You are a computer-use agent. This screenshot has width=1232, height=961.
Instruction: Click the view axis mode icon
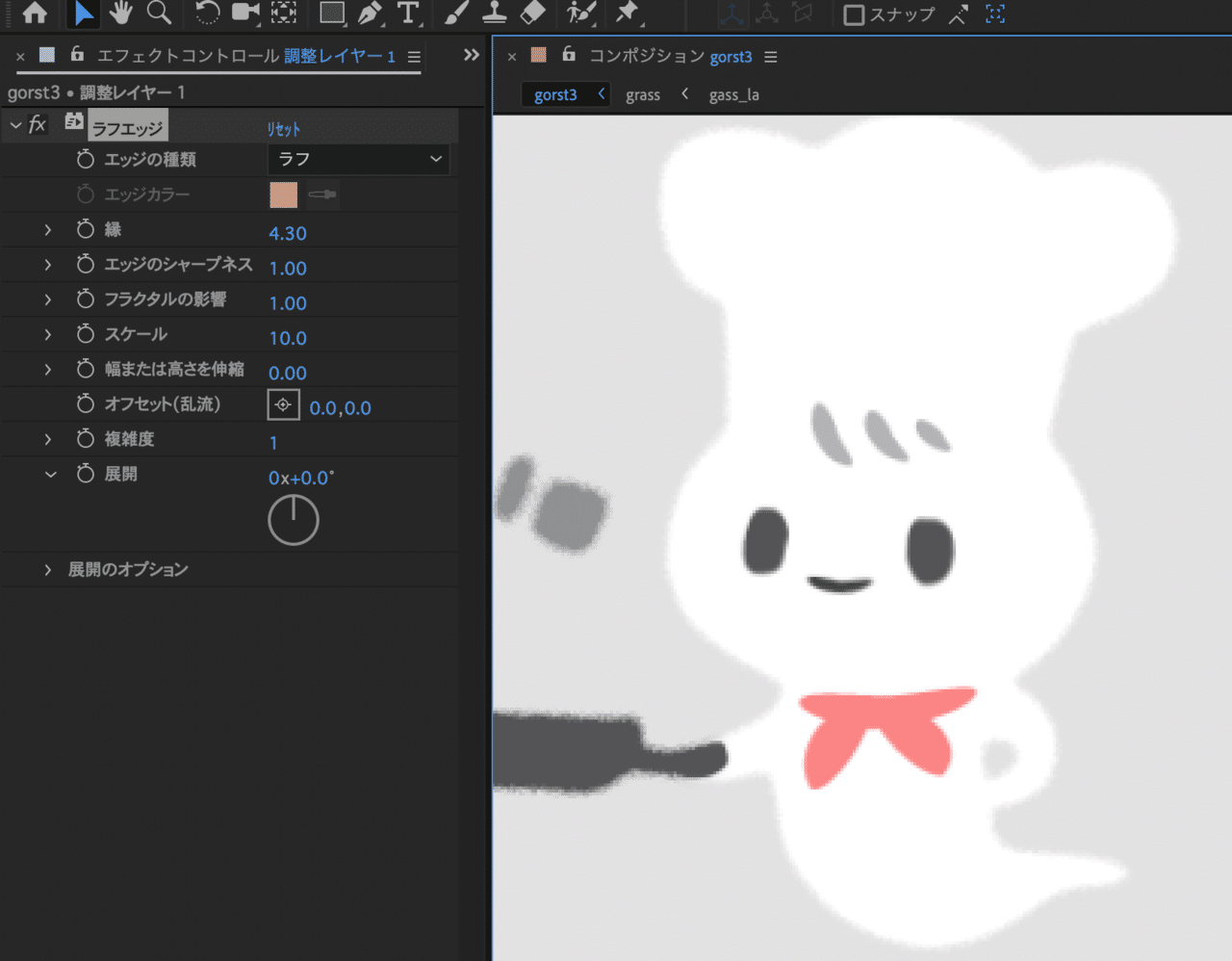[x=802, y=13]
